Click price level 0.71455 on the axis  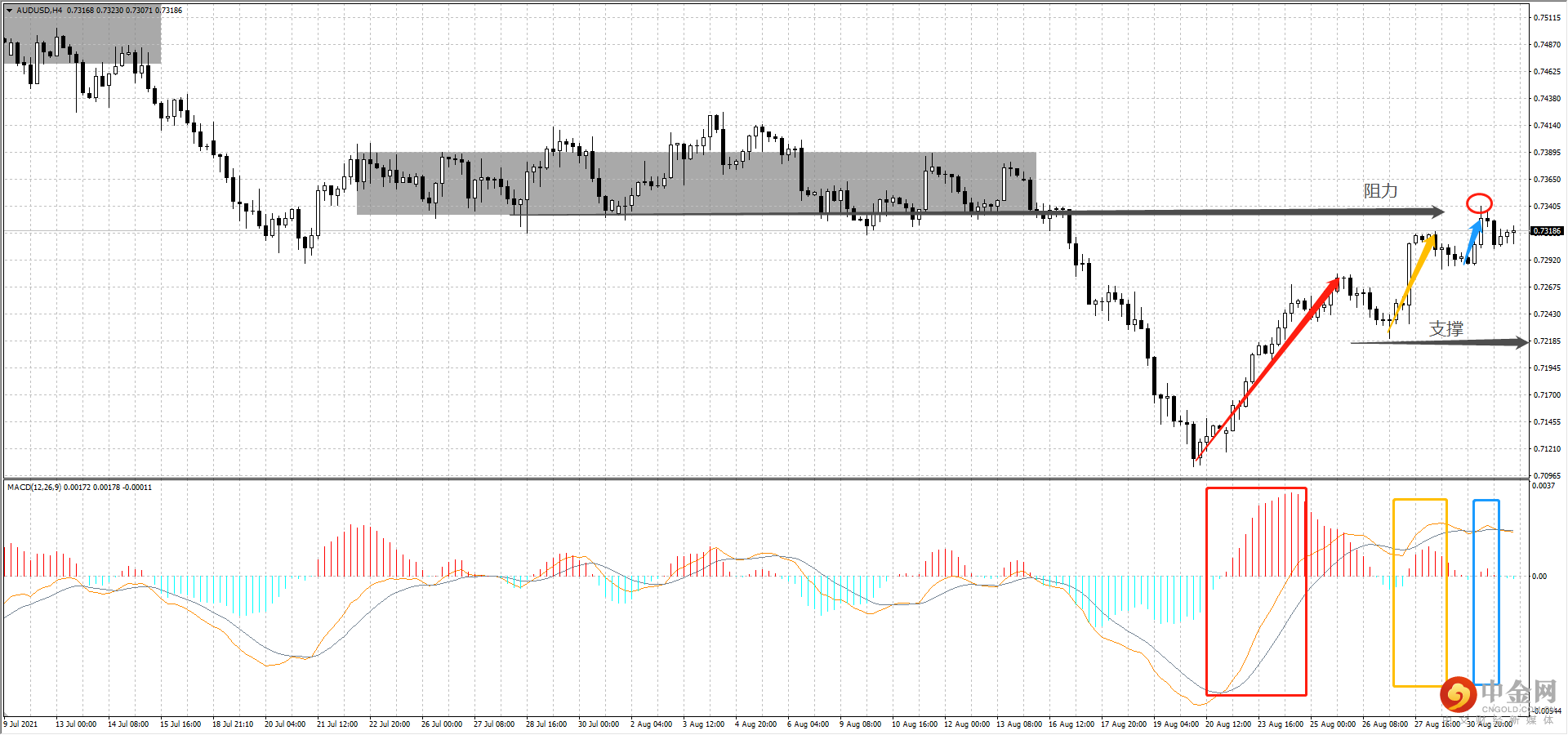[1547, 422]
